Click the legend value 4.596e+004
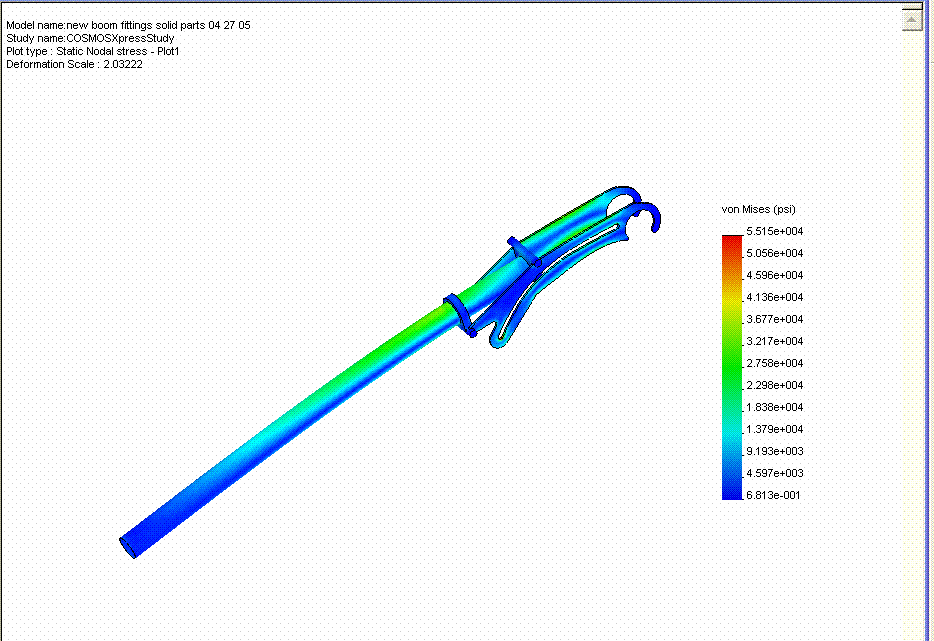This screenshot has width=934, height=641. point(774,275)
